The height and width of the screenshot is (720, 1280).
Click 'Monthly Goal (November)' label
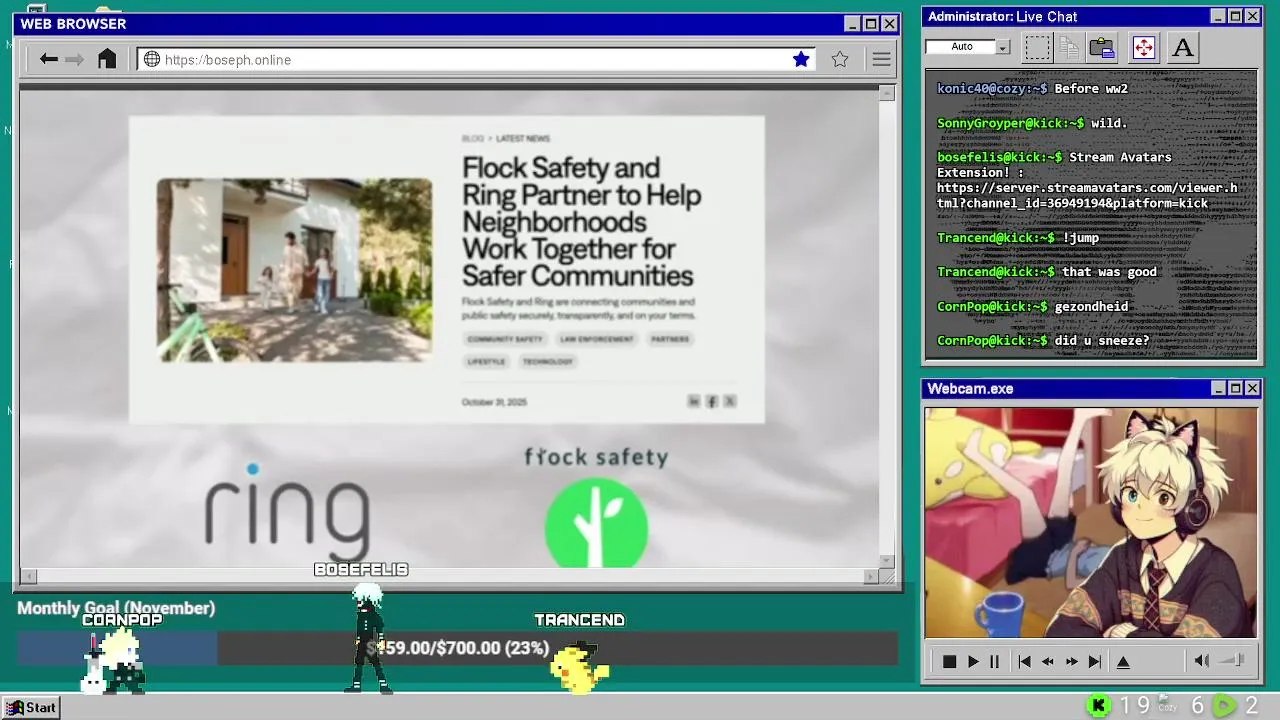(116, 608)
